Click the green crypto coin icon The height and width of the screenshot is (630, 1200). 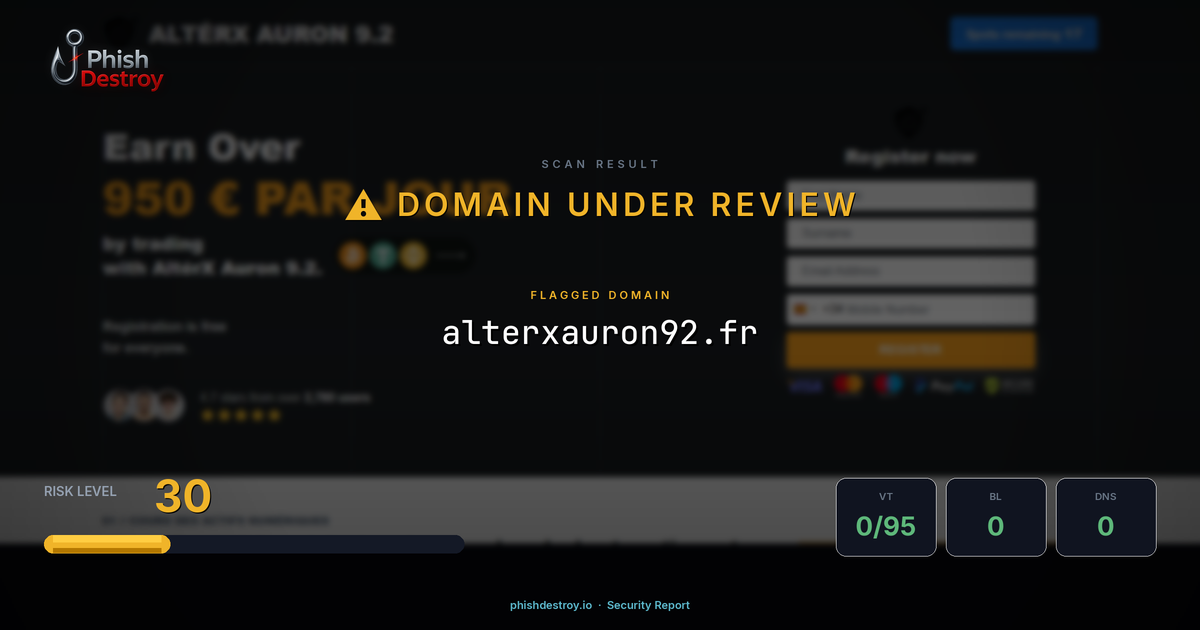(x=382, y=256)
